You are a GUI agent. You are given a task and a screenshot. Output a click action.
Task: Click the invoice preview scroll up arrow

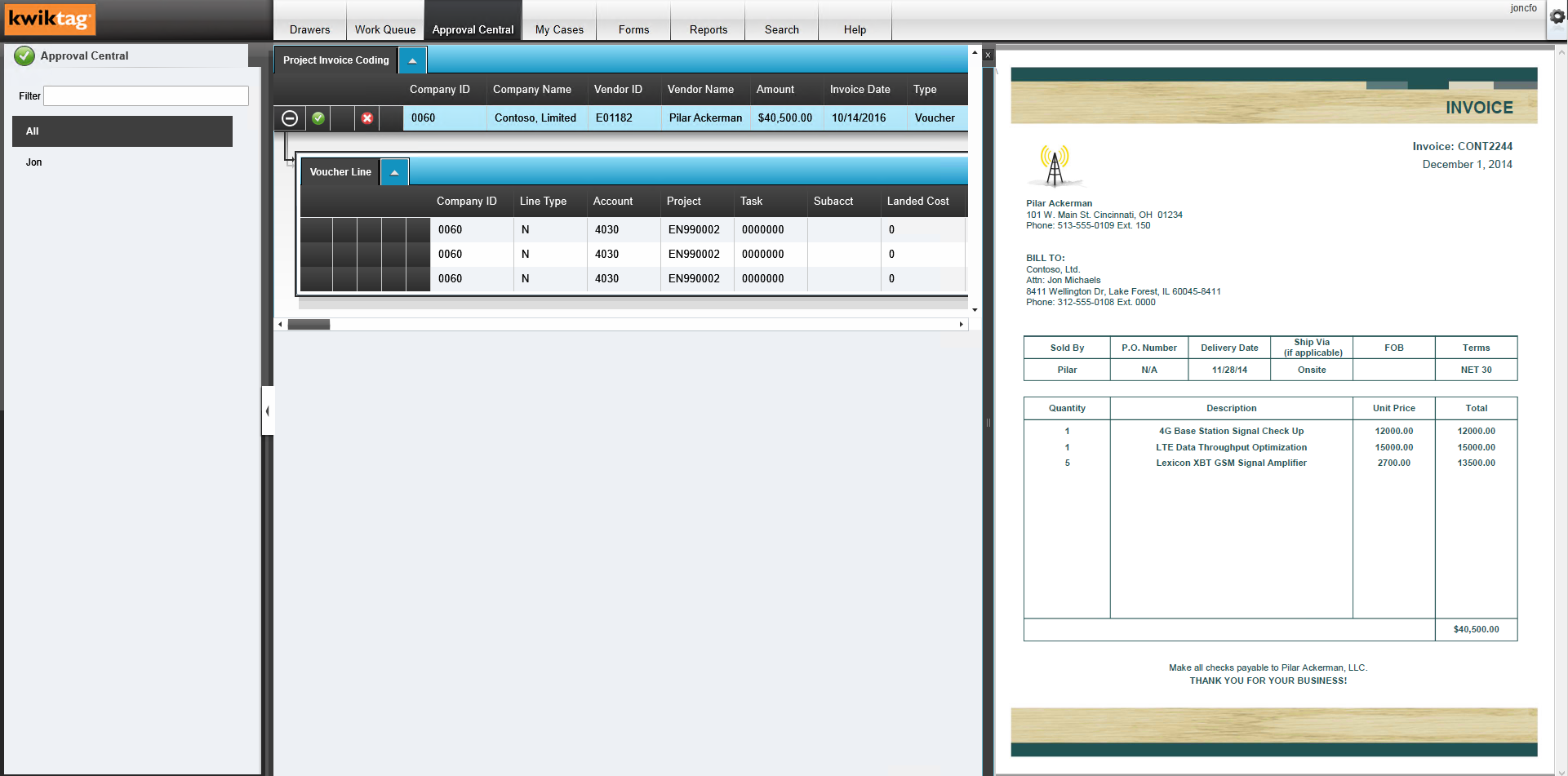click(x=1561, y=52)
